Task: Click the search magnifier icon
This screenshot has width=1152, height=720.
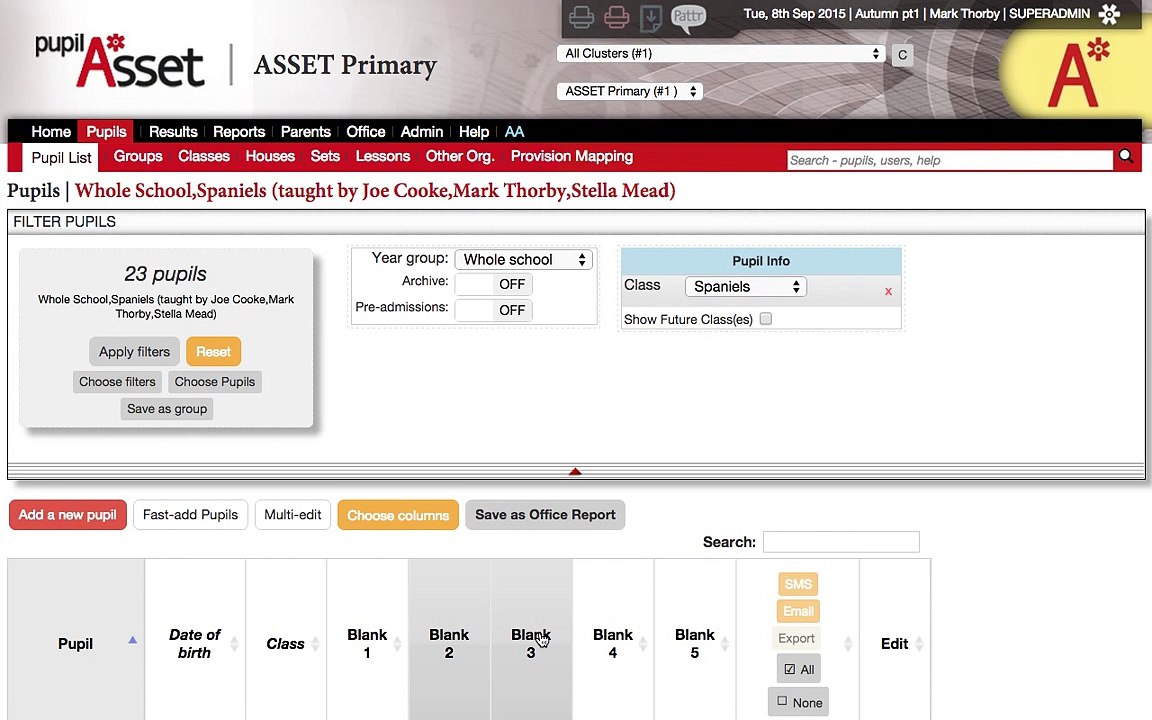Action: pyautogui.click(x=1126, y=156)
